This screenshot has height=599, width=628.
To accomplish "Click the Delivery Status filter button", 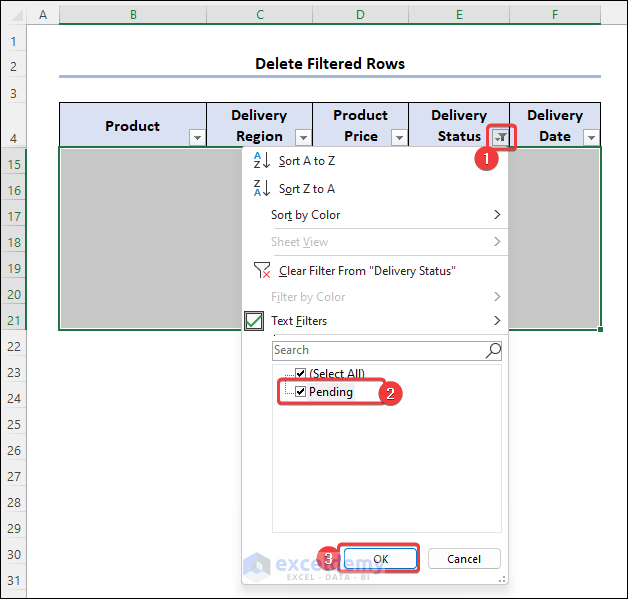I will pos(501,138).
